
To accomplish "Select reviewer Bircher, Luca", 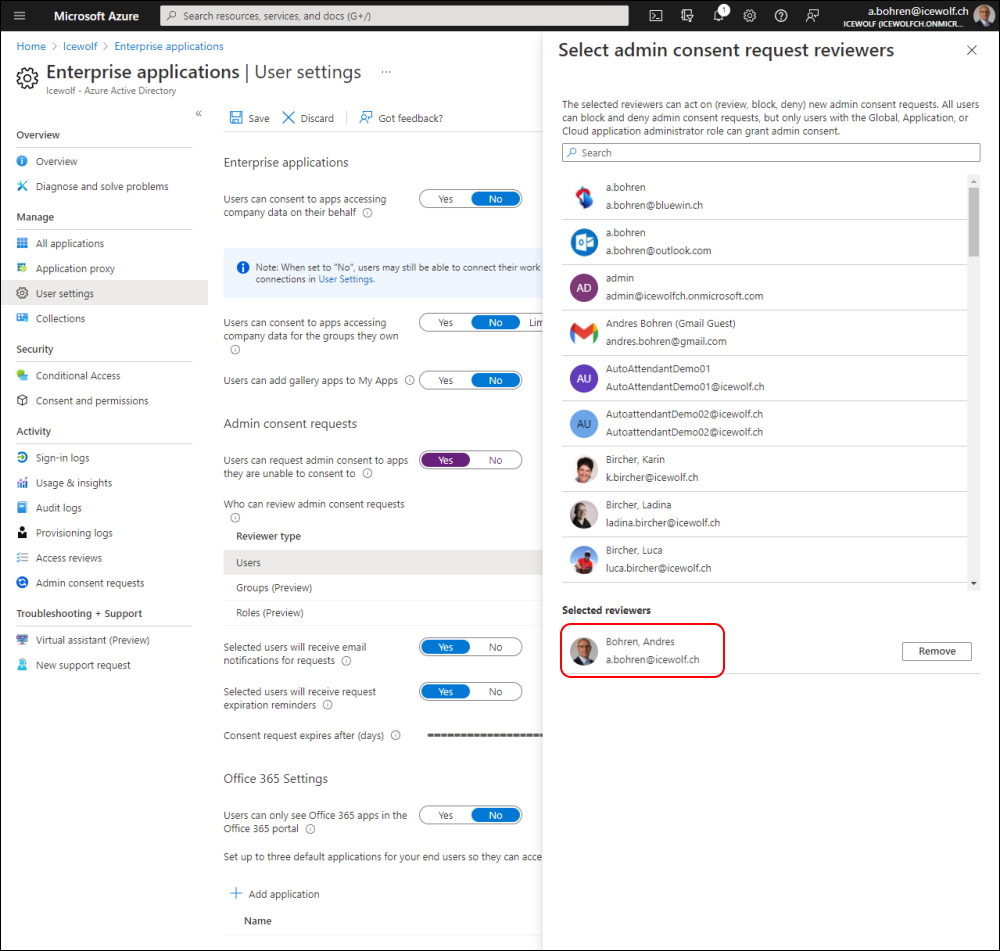I will [x=764, y=559].
